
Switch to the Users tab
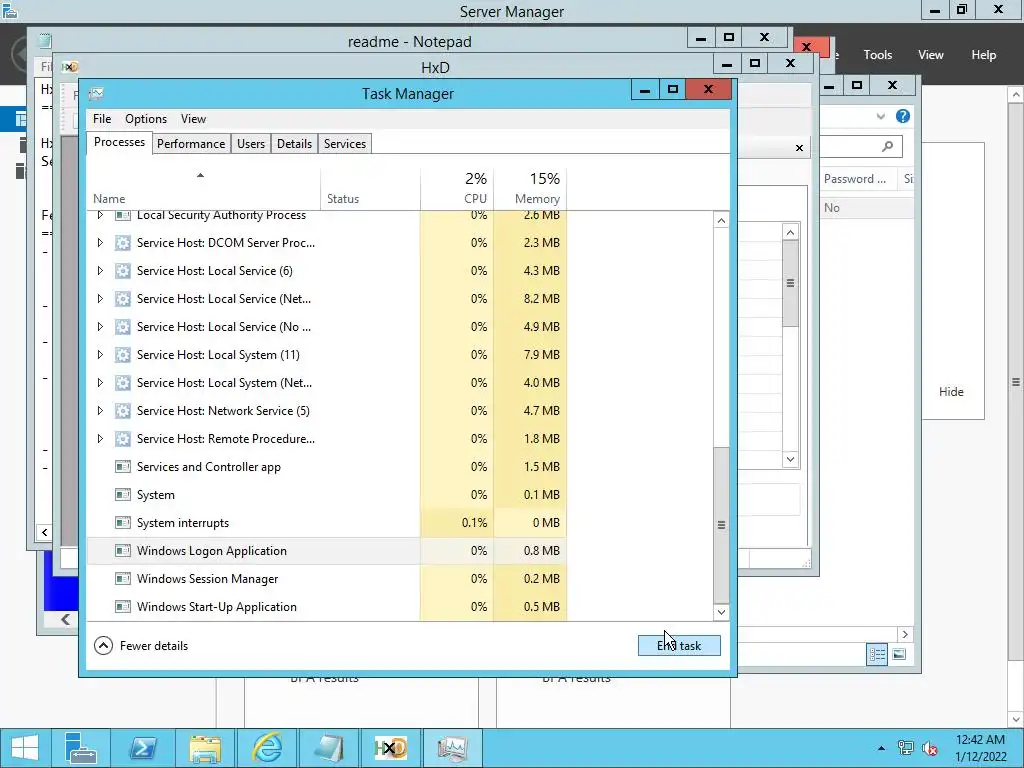tap(251, 144)
